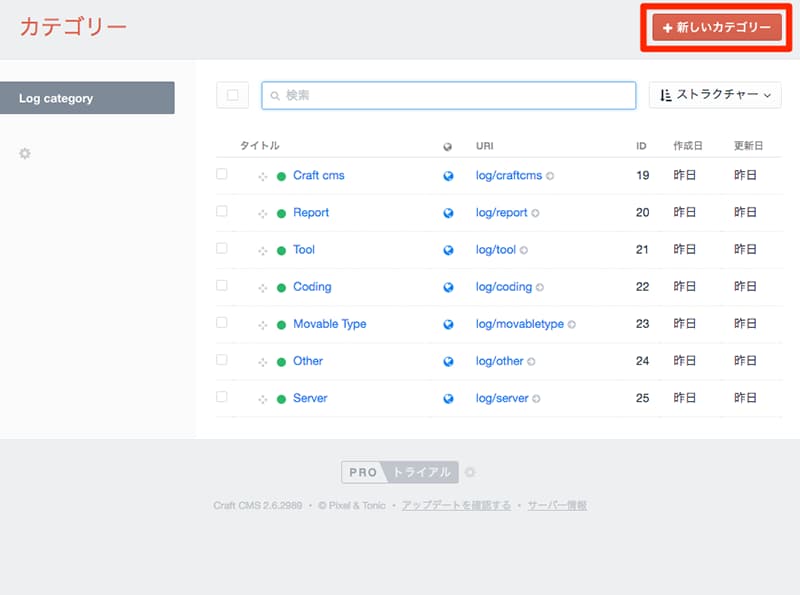
Task: Open the Movable Type category link
Action: coord(329,324)
